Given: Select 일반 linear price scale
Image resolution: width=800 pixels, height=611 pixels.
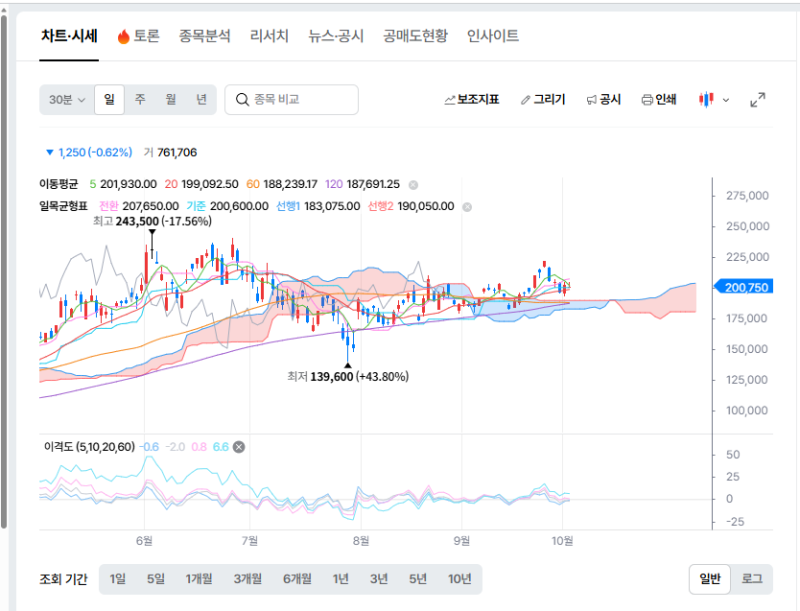Looking at the screenshot, I should (x=710, y=579).
